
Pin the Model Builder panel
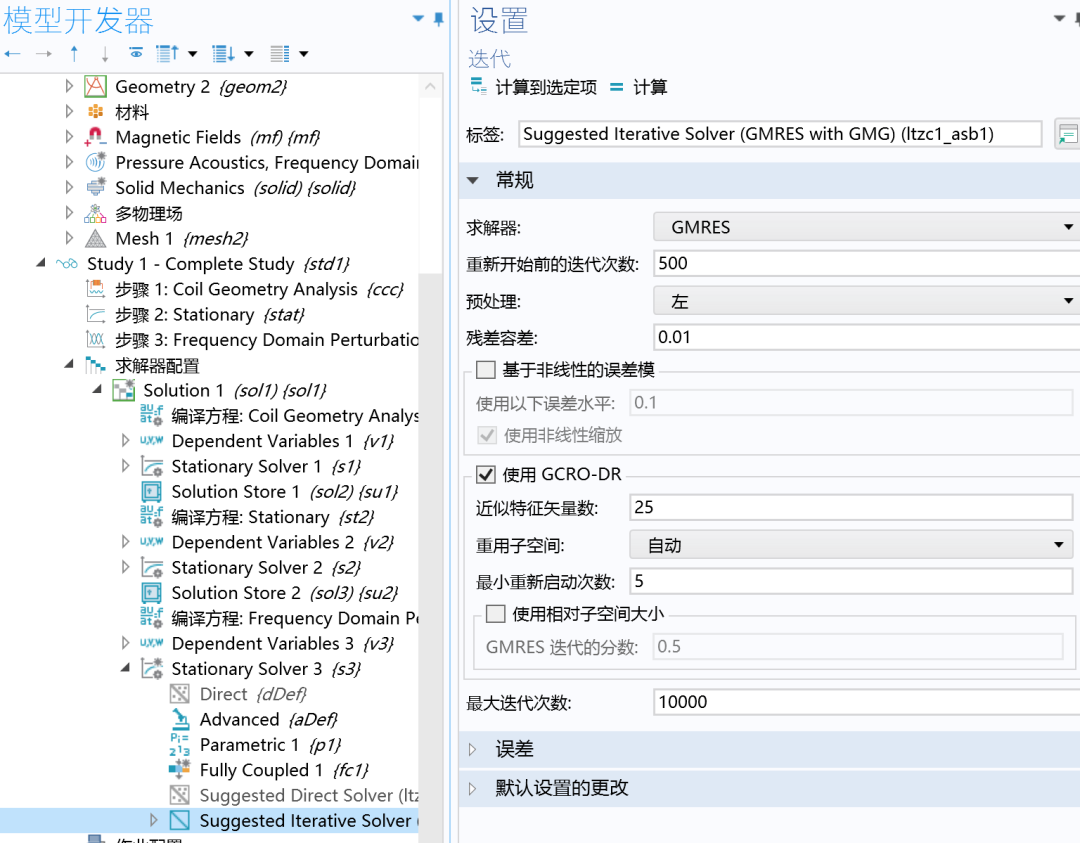[x=437, y=17]
